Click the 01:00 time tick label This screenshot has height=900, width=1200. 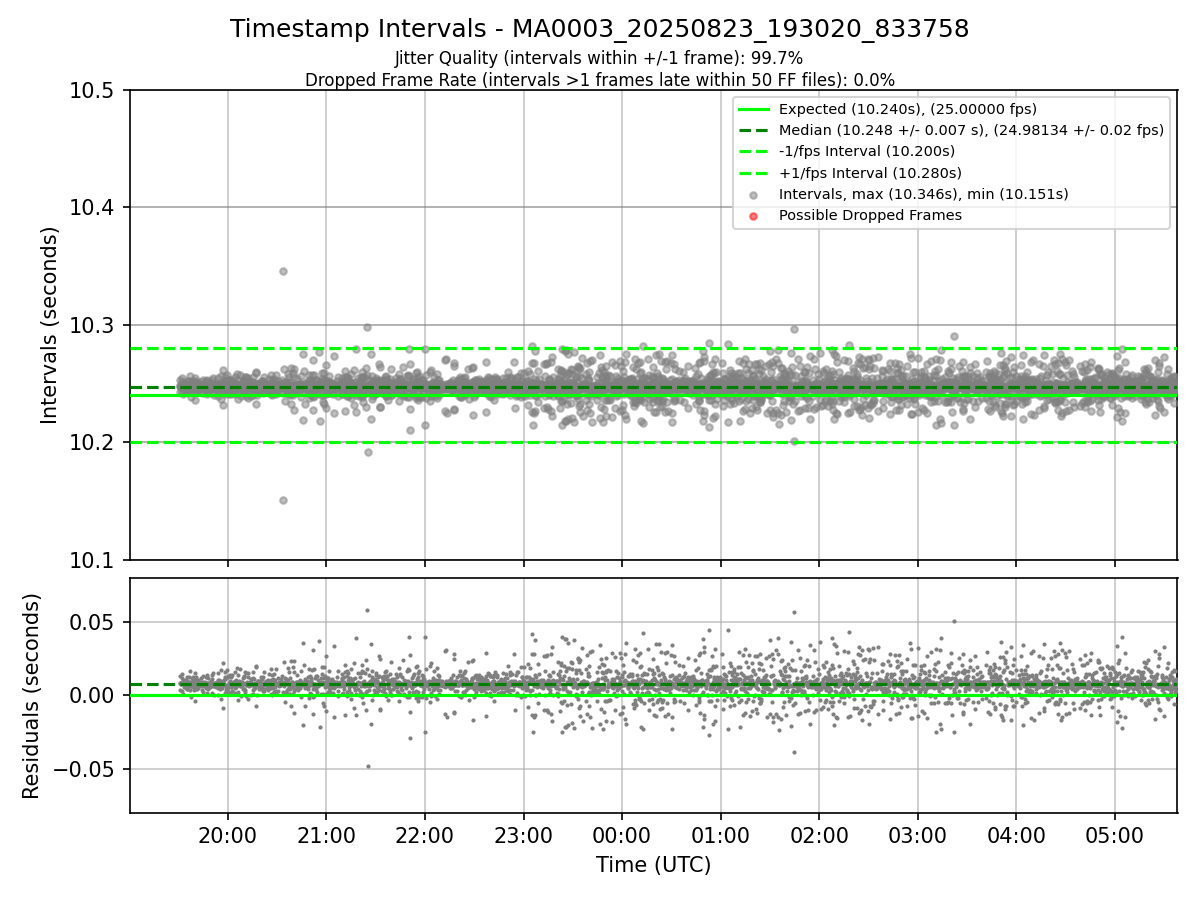tap(720, 834)
